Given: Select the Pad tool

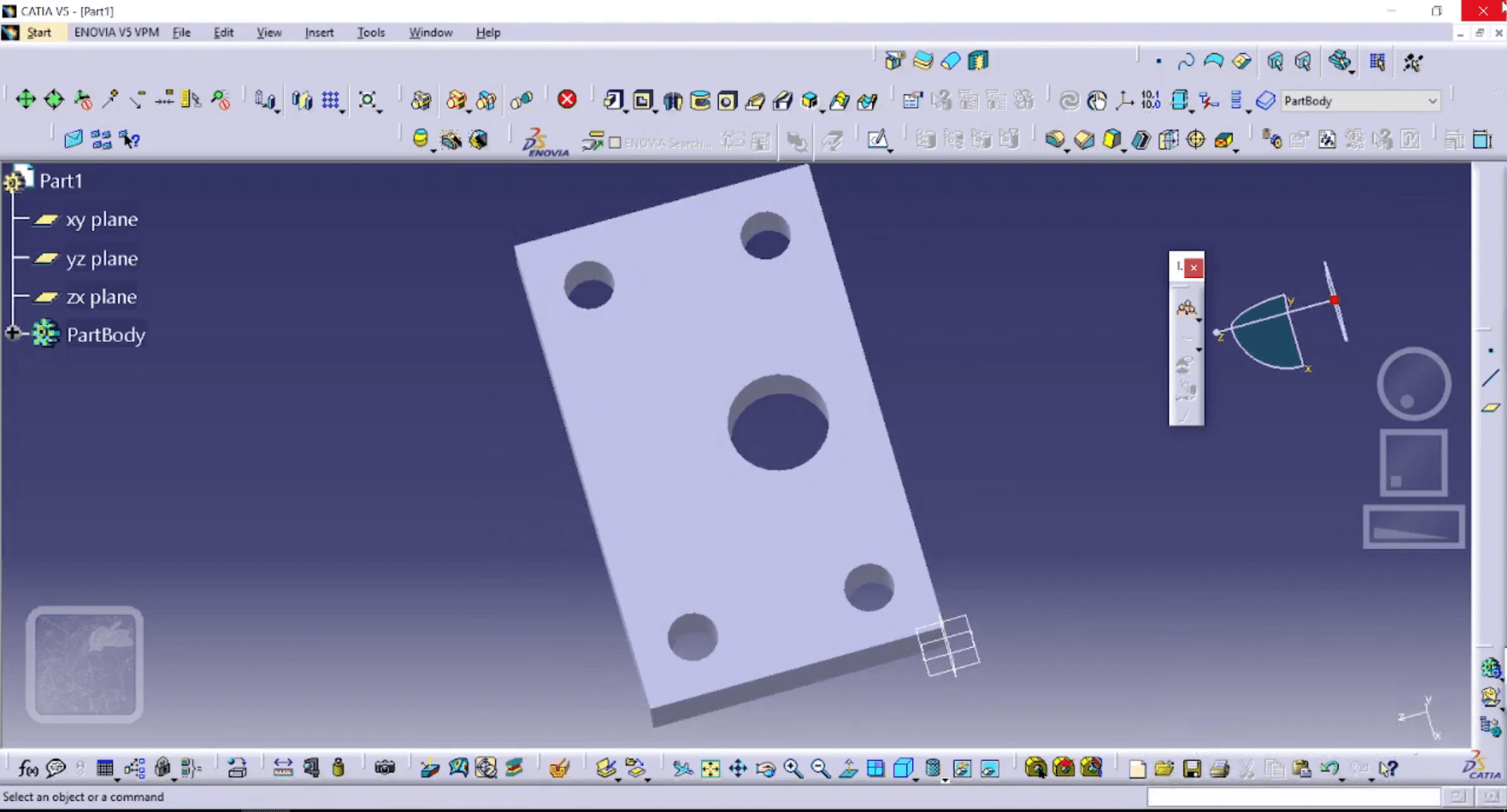Looking at the screenshot, I should (615, 101).
